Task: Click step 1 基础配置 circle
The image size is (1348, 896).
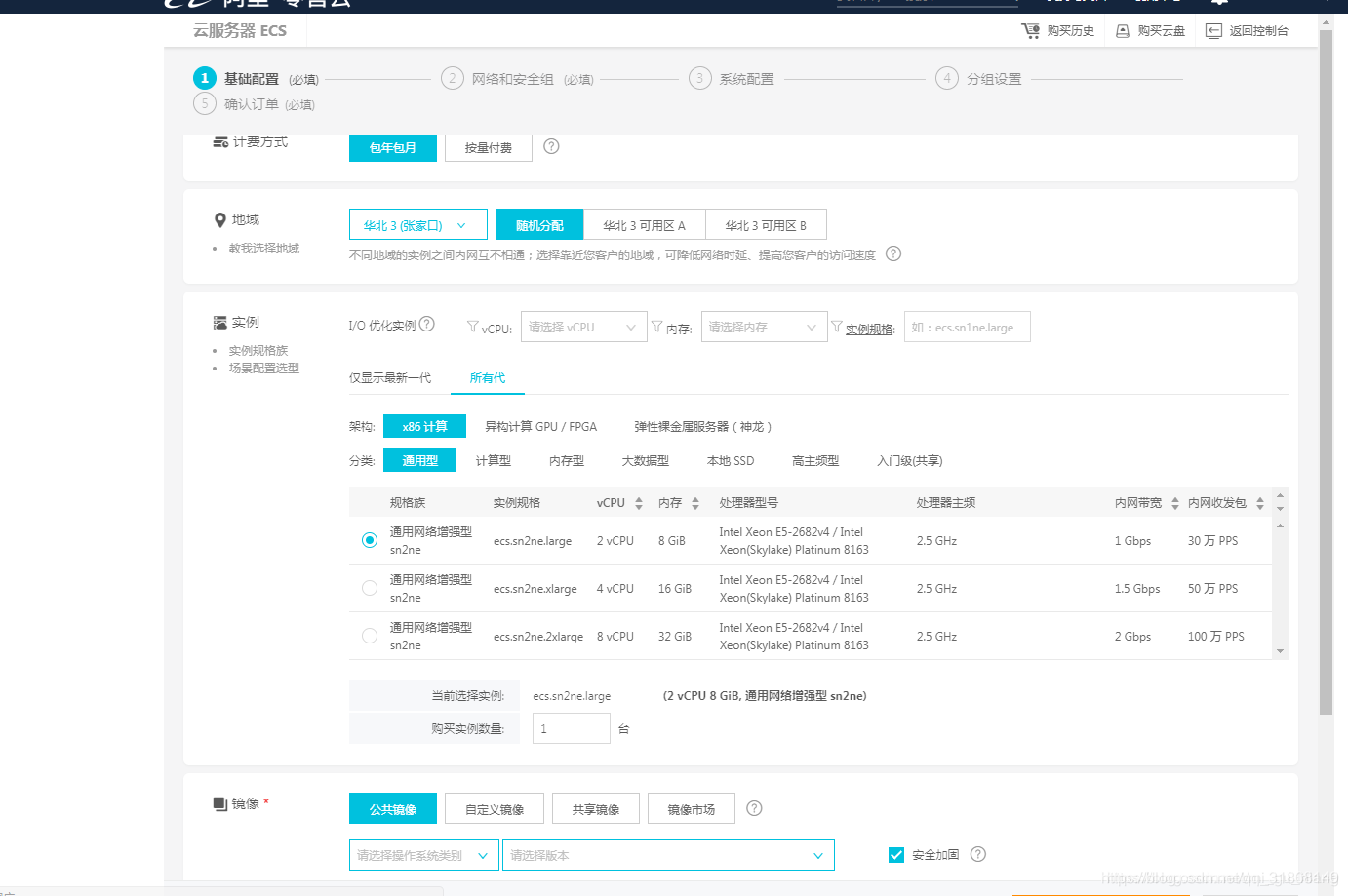Action: [x=205, y=78]
